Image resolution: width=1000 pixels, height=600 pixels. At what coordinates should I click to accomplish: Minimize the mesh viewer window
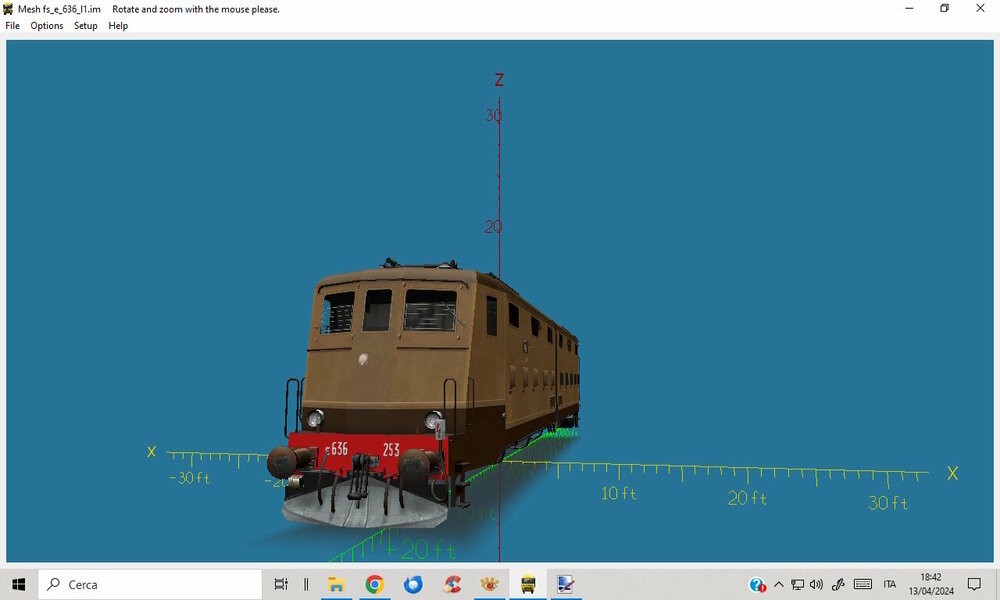[909, 8]
